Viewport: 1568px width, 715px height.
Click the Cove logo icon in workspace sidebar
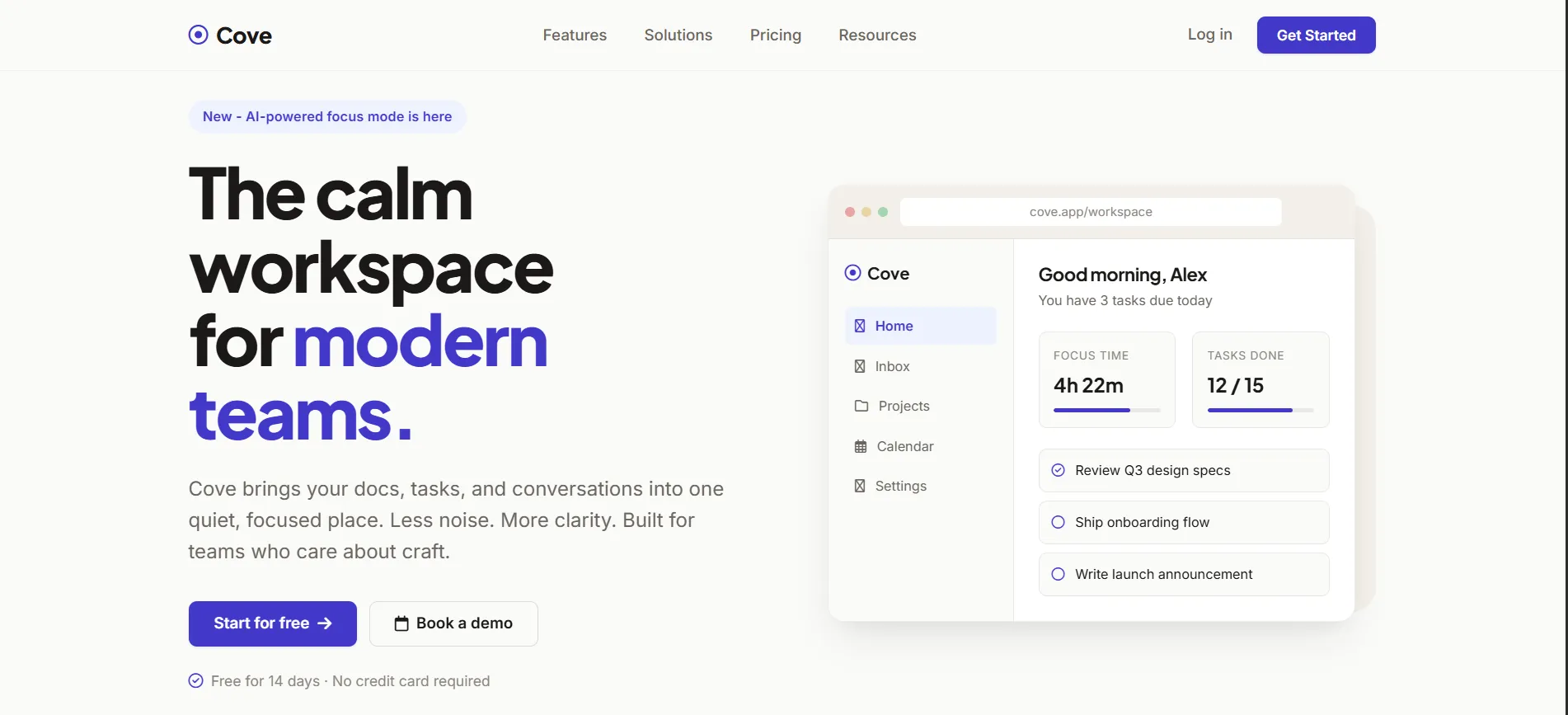(x=852, y=273)
